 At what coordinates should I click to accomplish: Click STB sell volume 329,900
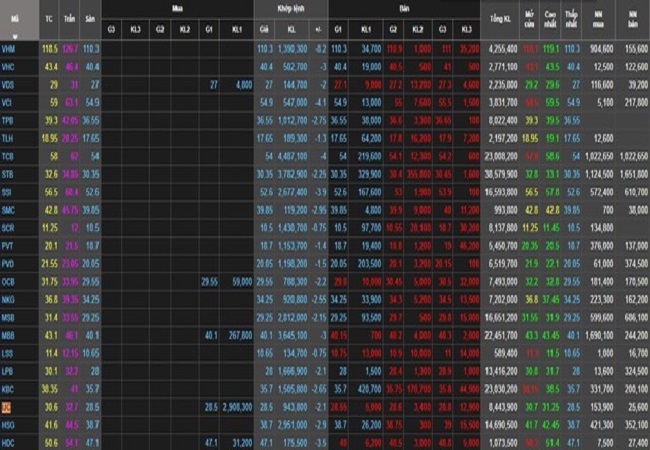pyautogui.click(x=369, y=174)
